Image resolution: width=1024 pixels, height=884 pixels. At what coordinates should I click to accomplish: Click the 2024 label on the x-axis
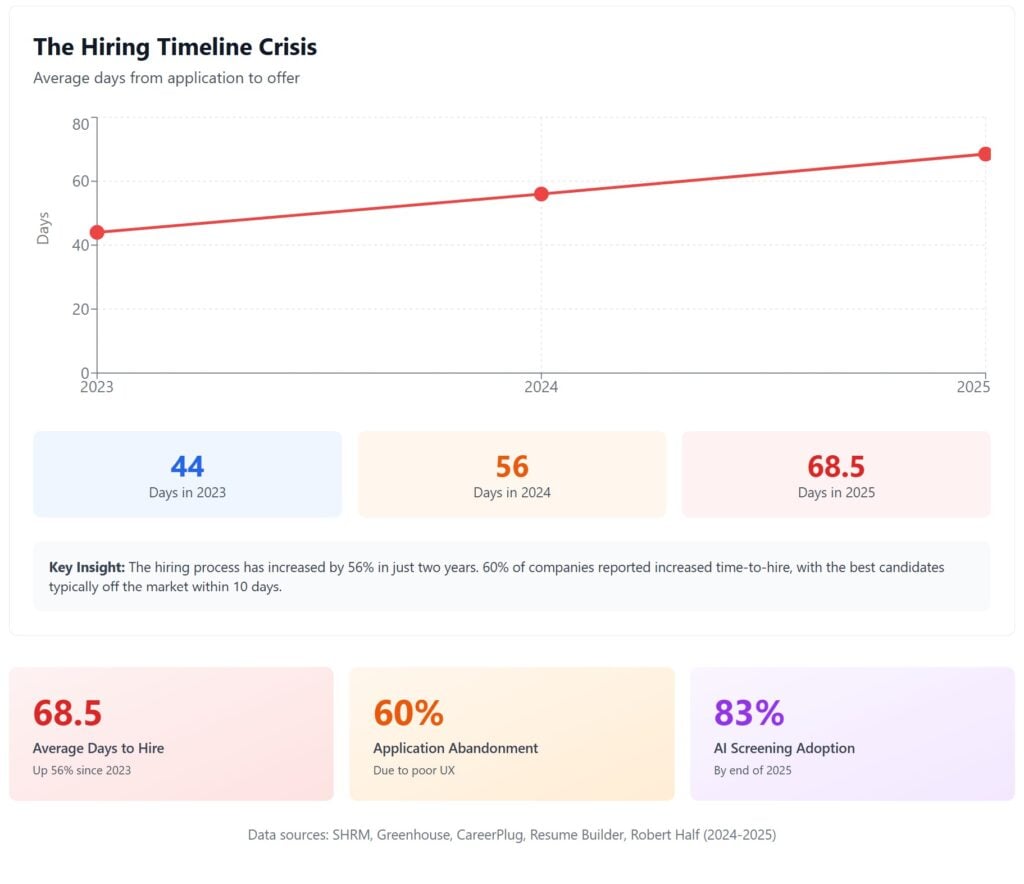[x=541, y=387]
